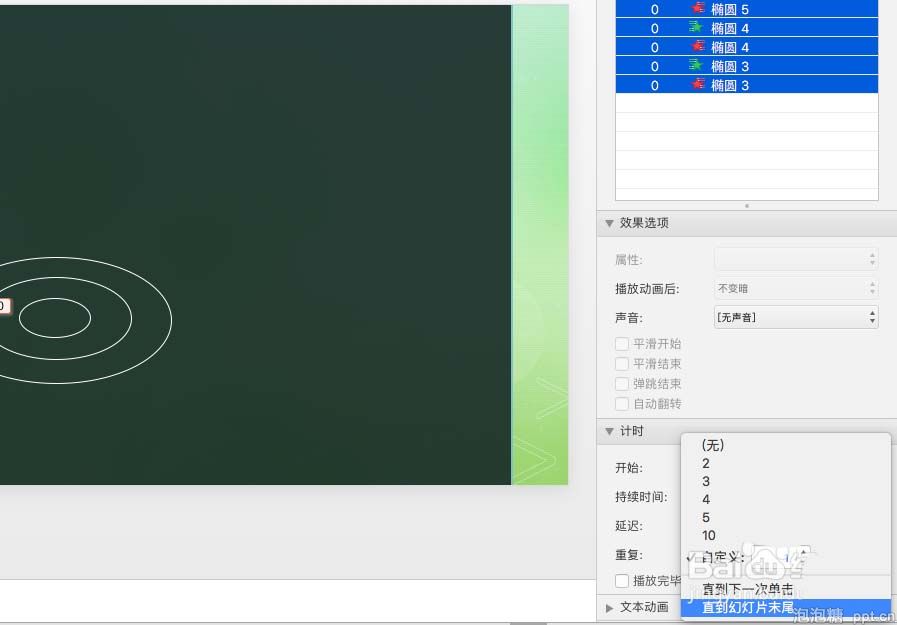Collapse the 效果选项 section

click(x=610, y=223)
